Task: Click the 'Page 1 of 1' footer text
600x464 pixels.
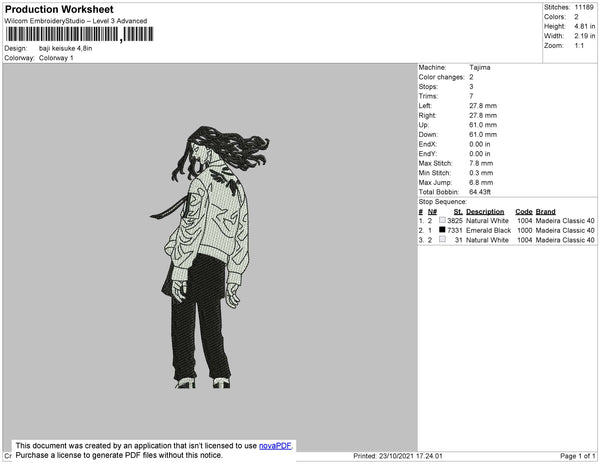Action: [577, 456]
